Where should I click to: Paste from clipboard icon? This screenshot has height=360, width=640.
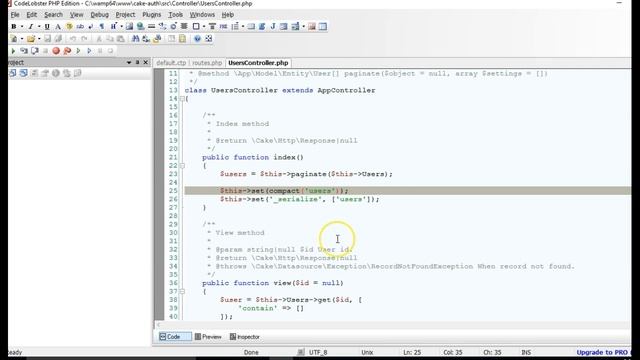pos(121,39)
